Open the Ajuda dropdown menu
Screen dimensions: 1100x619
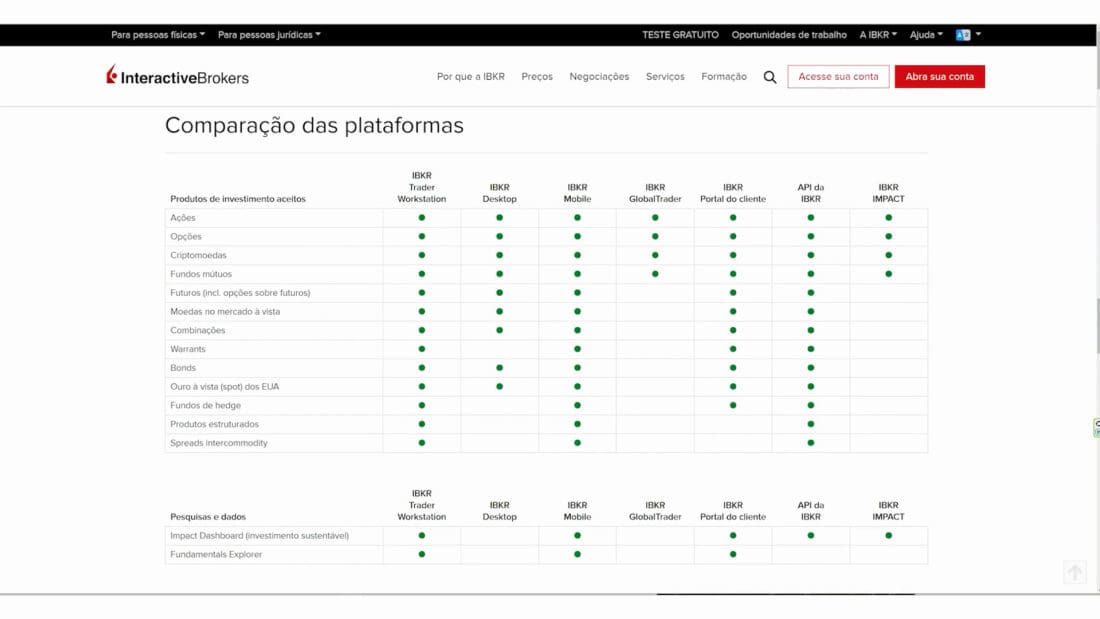926,35
